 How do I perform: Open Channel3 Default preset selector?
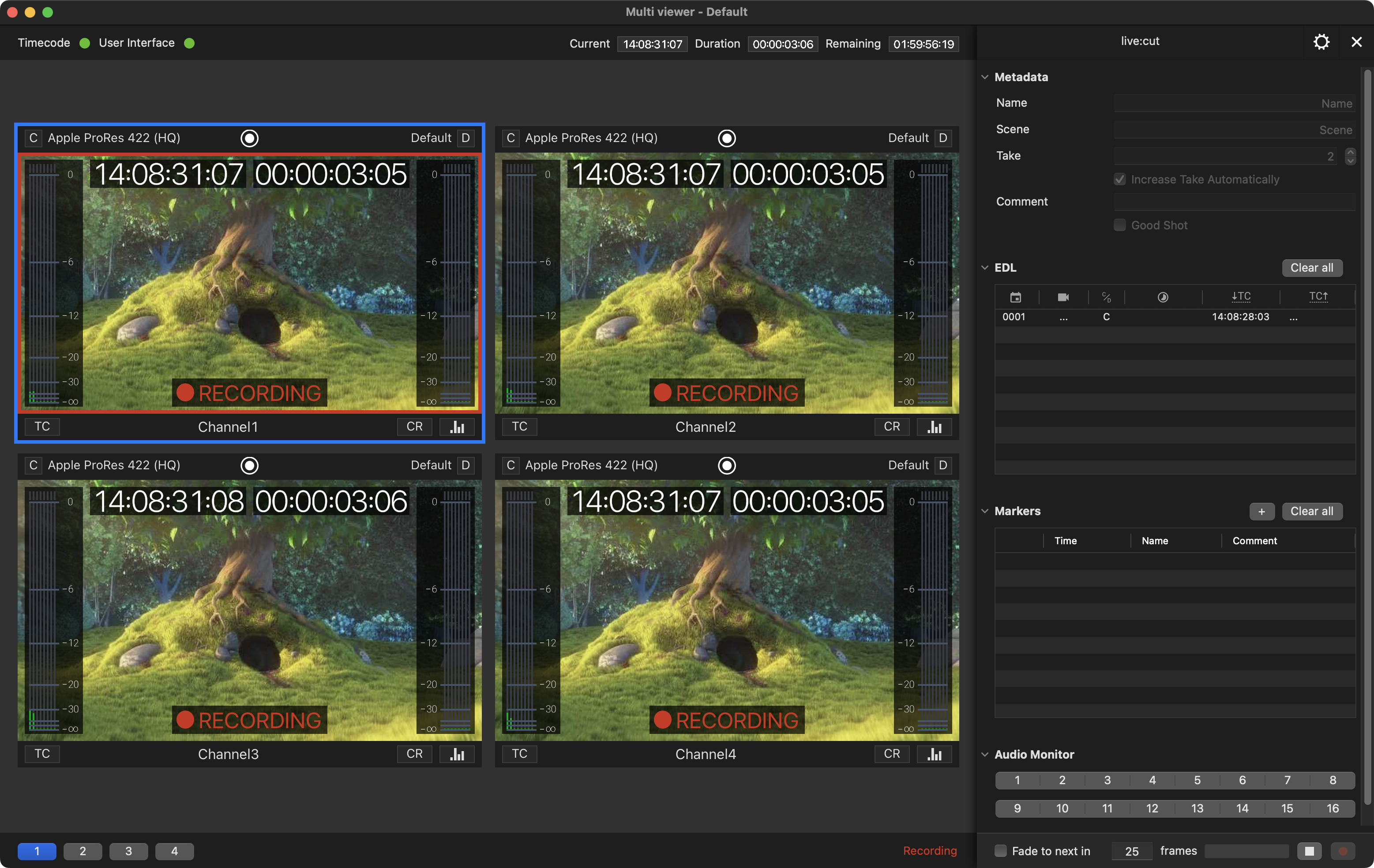click(431, 465)
